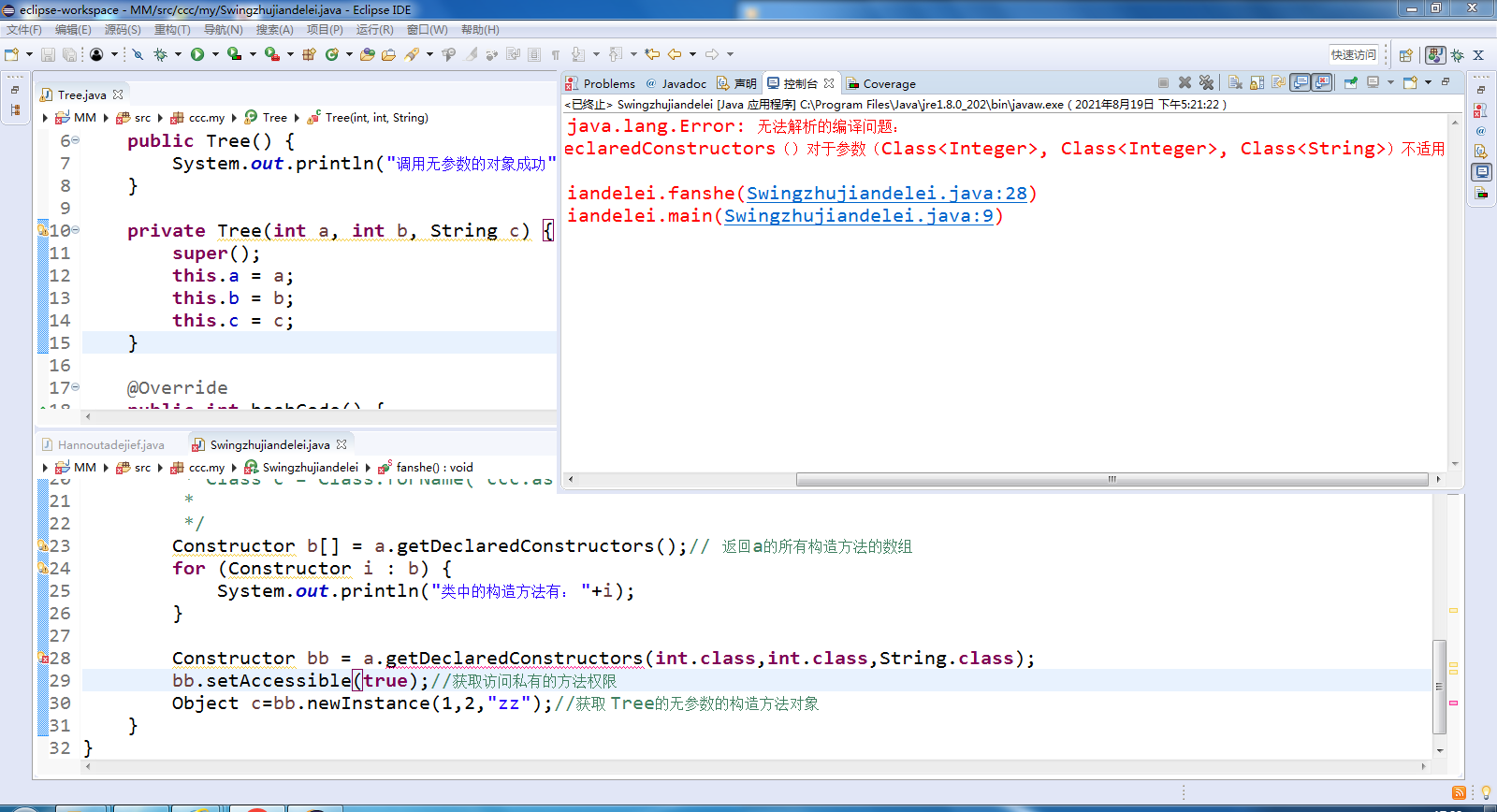This screenshot has width=1497, height=812.
Task: Click Remove All Terminated Launches icon
Action: pos(1206,82)
